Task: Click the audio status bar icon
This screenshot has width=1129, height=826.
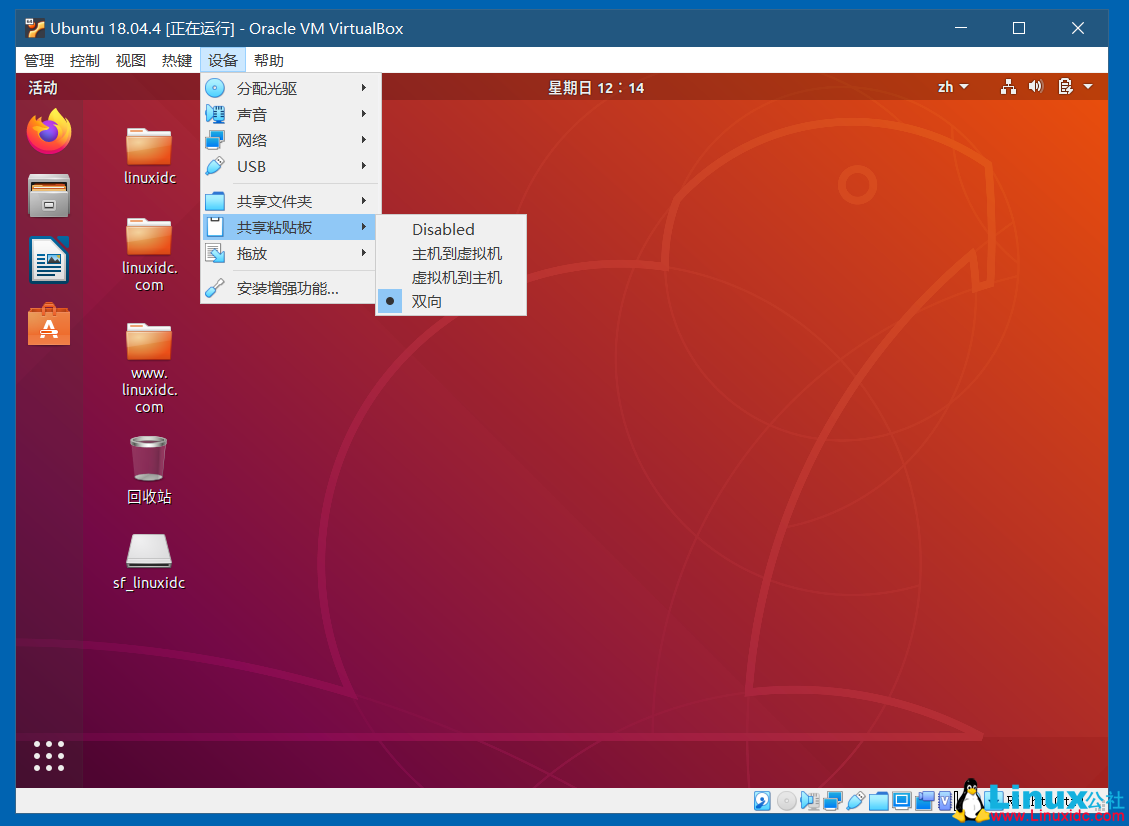Action: click(810, 800)
